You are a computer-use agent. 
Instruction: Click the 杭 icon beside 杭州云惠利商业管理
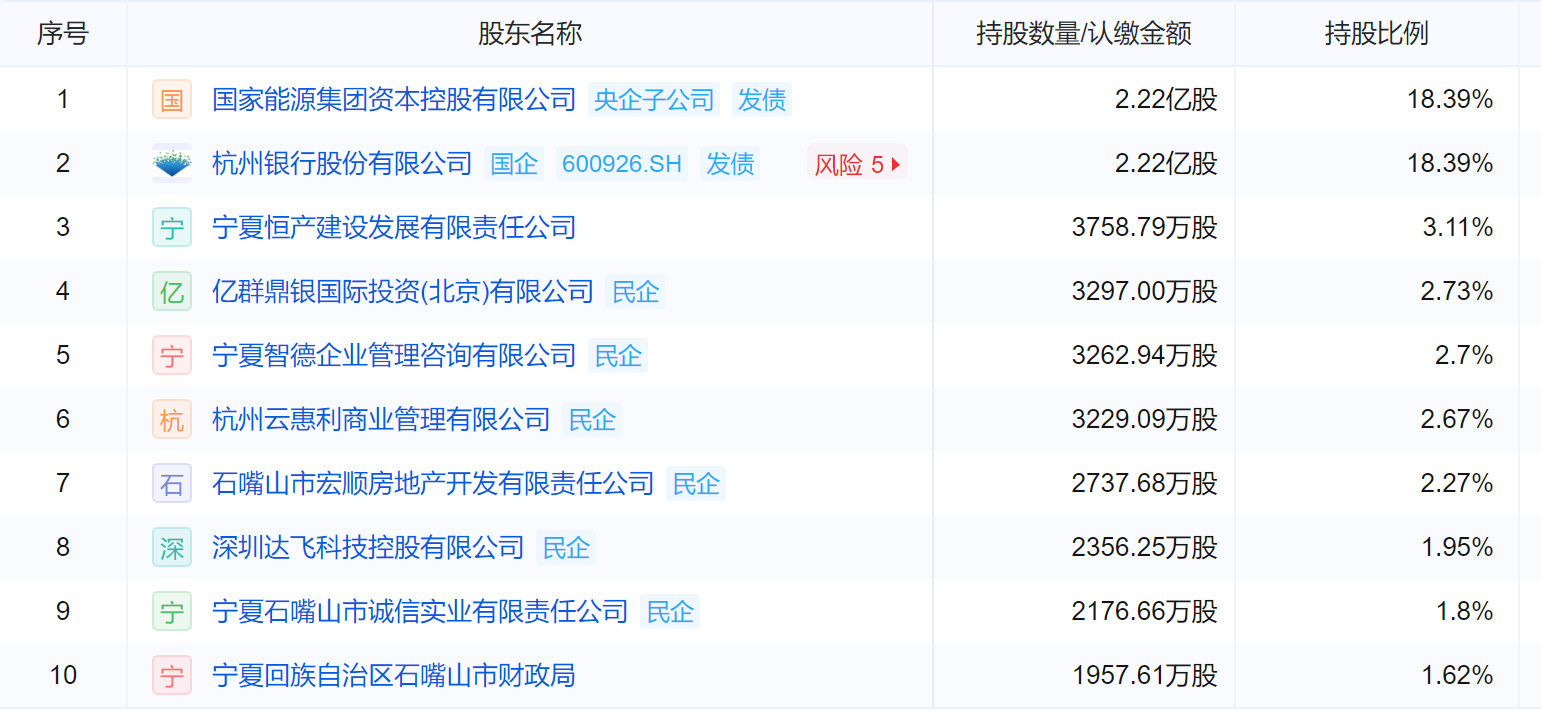[x=172, y=419]
